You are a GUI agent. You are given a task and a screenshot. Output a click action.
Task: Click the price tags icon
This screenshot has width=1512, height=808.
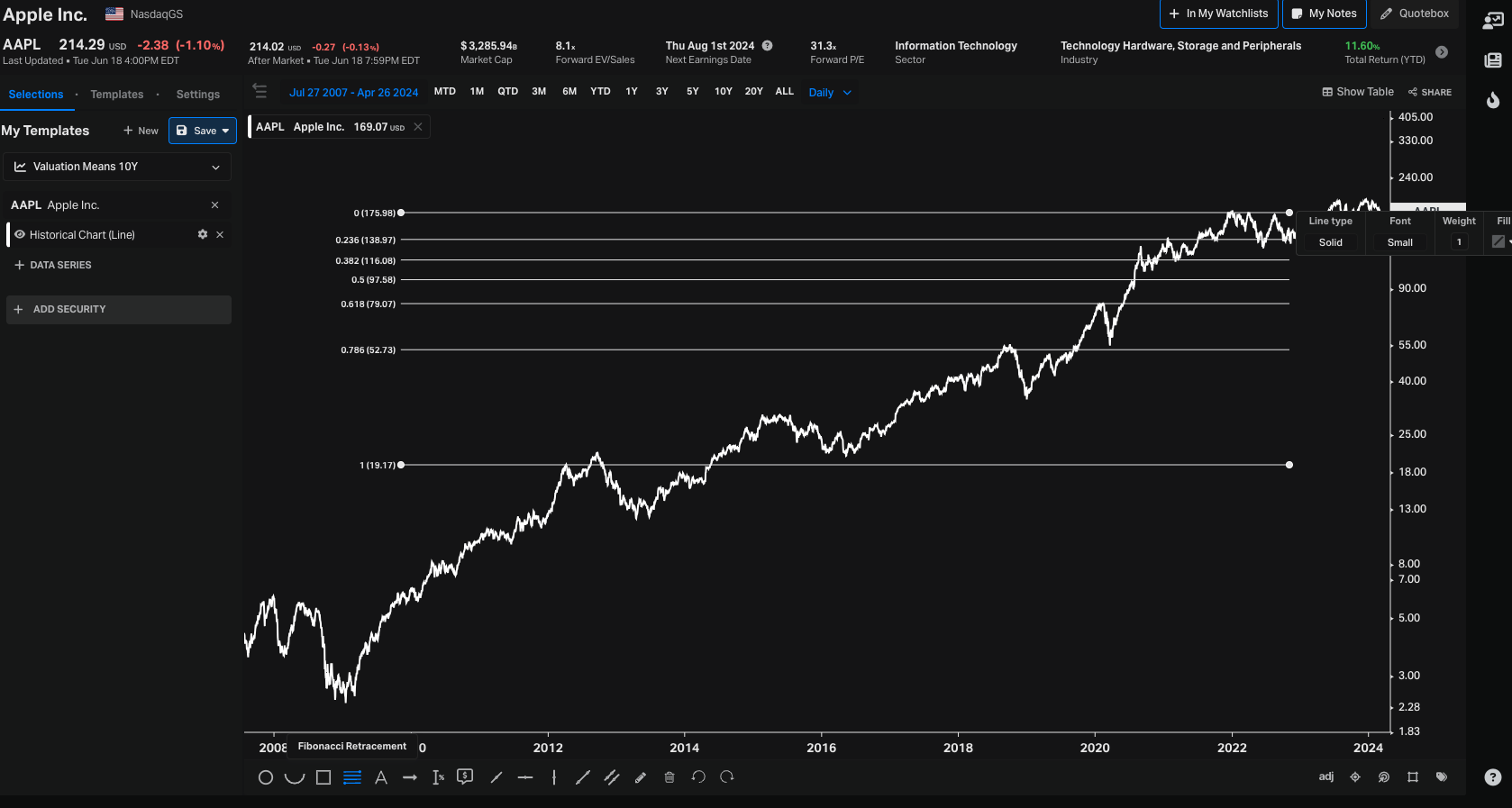(1442, 776)
